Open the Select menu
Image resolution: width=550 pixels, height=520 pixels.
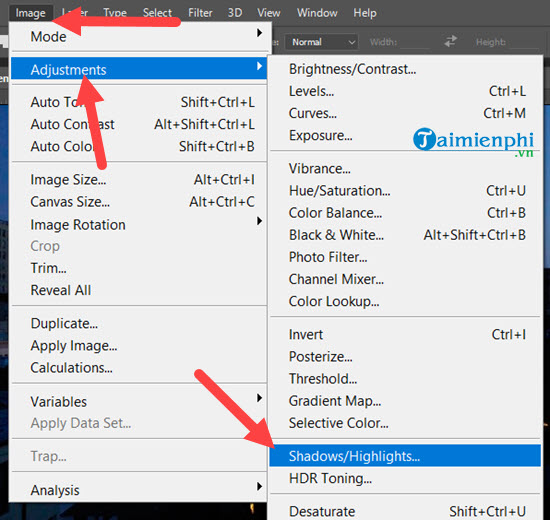pyautogui.click(x=157, y=13)
